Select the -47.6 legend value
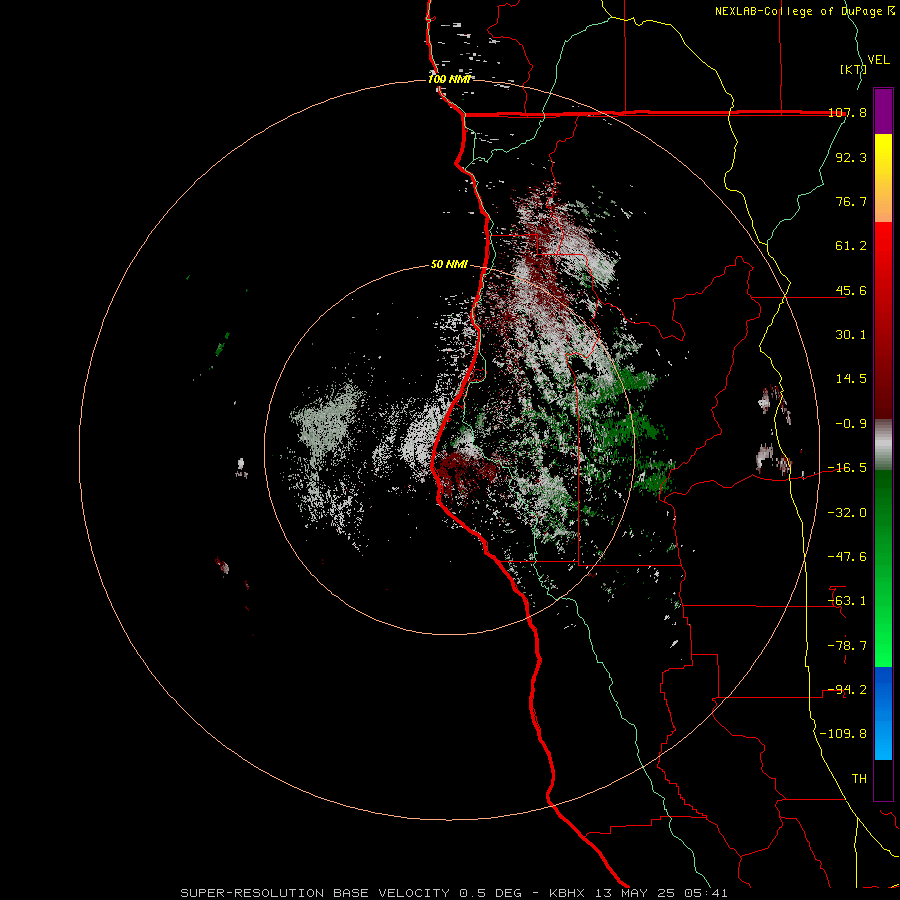This screenshot has width=900, height=900. tap(847, 557)
